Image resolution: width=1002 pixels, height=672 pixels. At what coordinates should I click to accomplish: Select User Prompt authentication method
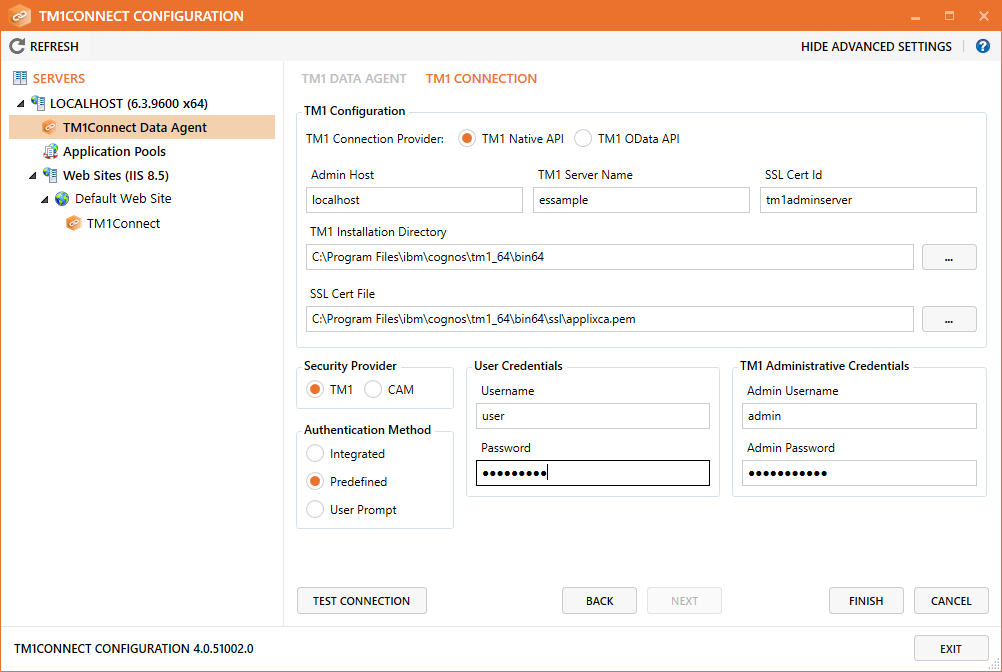315,510
